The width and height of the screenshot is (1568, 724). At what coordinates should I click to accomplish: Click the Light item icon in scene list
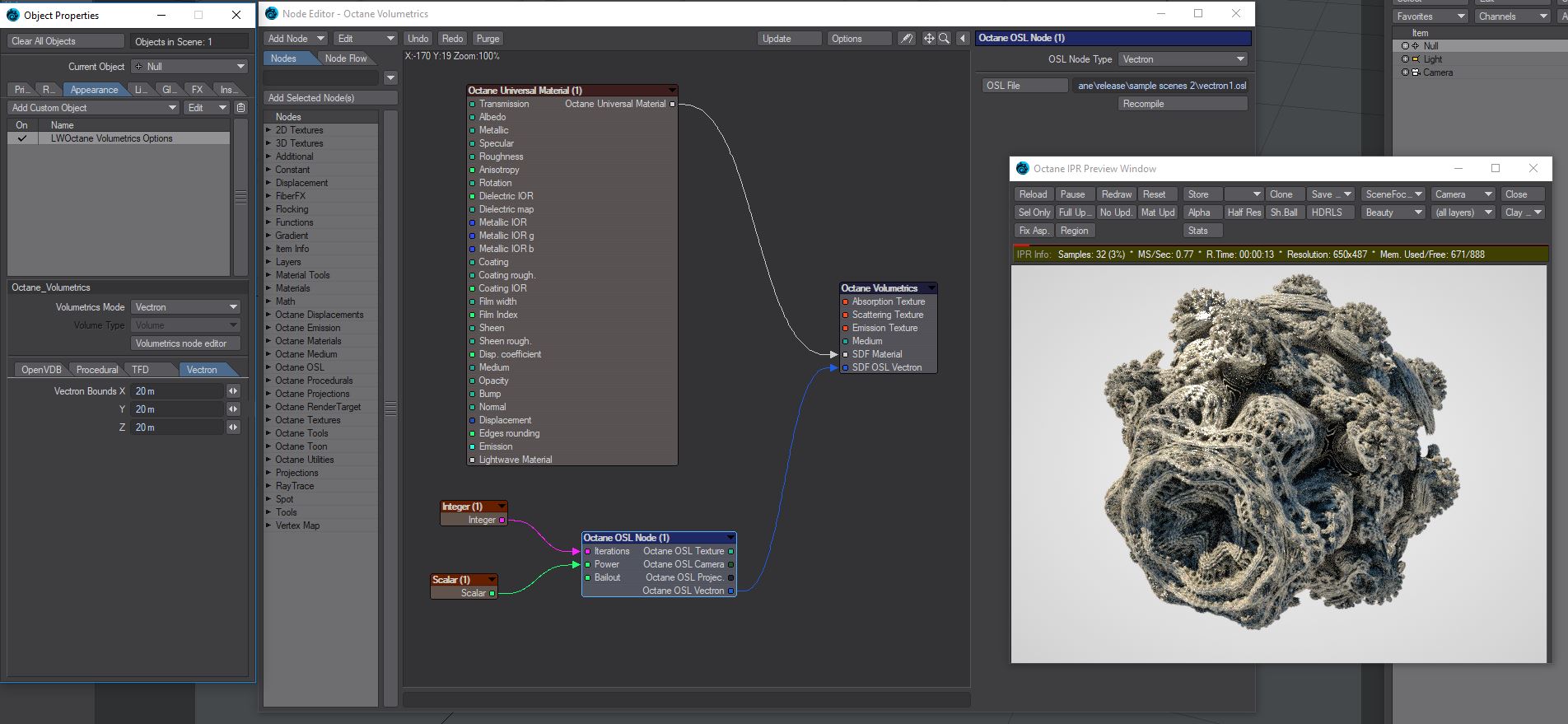tap(1415, 59)
